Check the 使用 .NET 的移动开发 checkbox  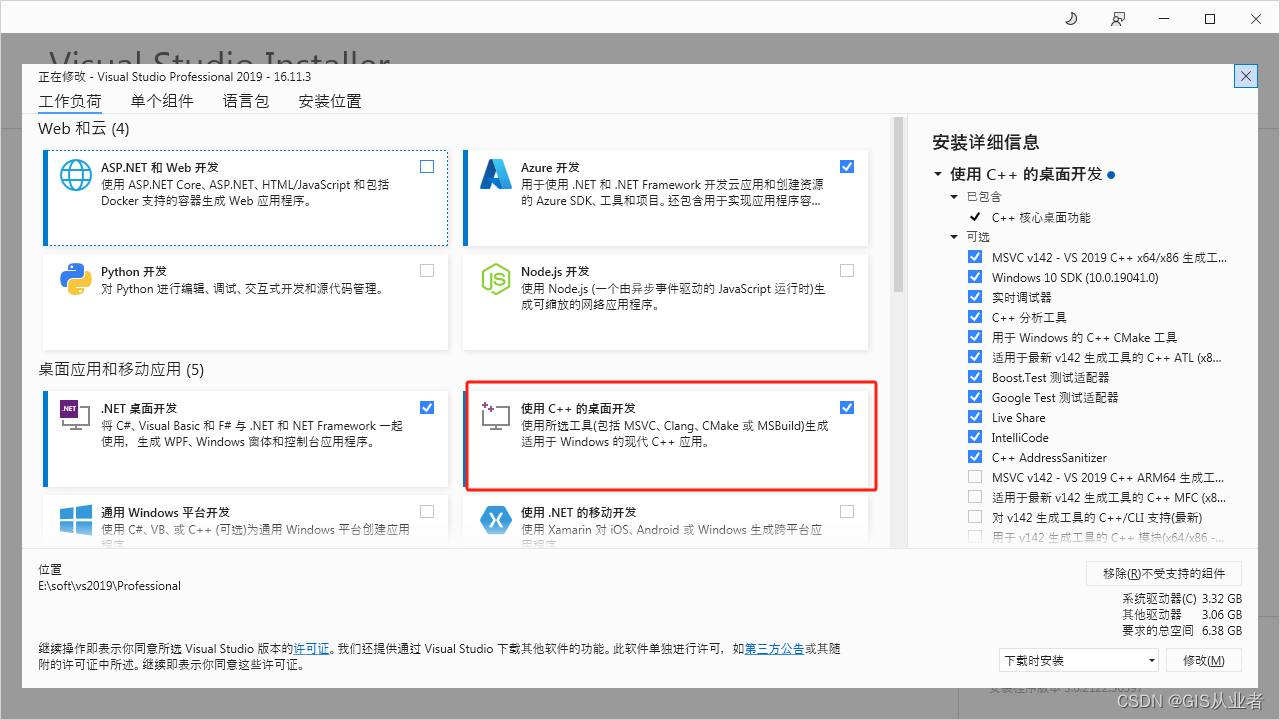click(847, 511)
